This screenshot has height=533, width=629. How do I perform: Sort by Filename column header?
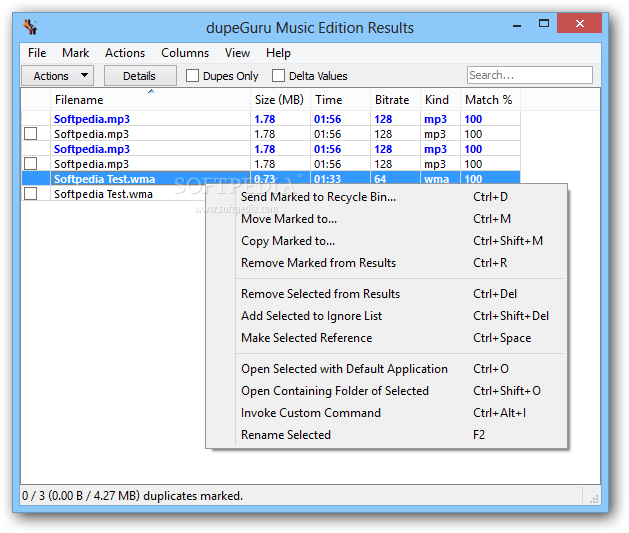150,99
